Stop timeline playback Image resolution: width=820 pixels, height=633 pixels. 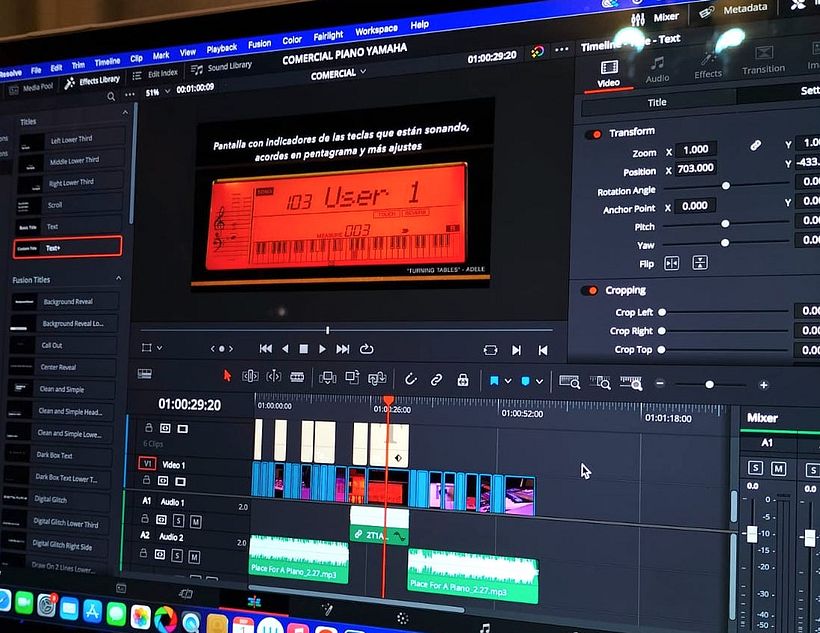coord(303,349)
